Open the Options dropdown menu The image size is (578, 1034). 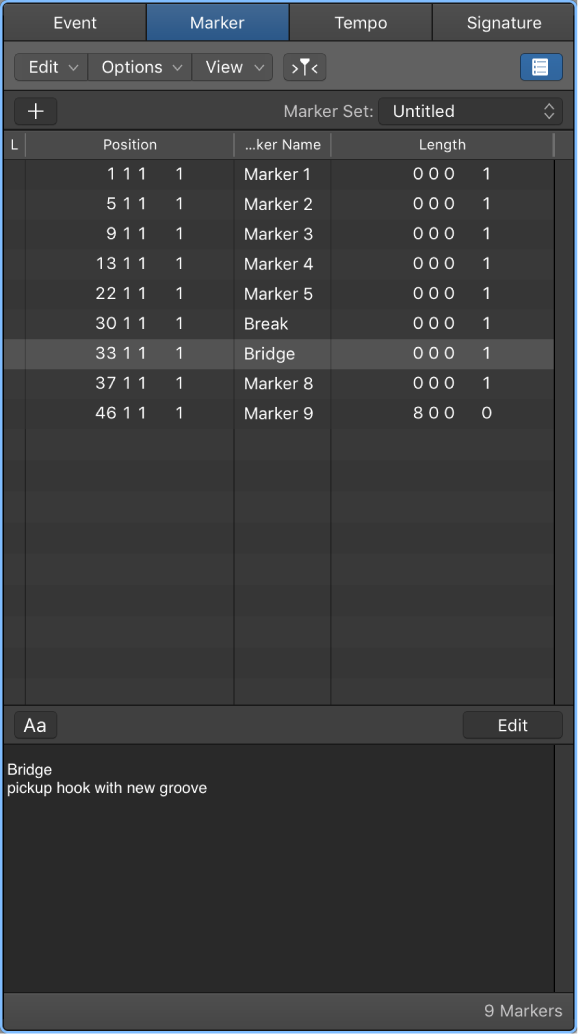coord(139,67)
